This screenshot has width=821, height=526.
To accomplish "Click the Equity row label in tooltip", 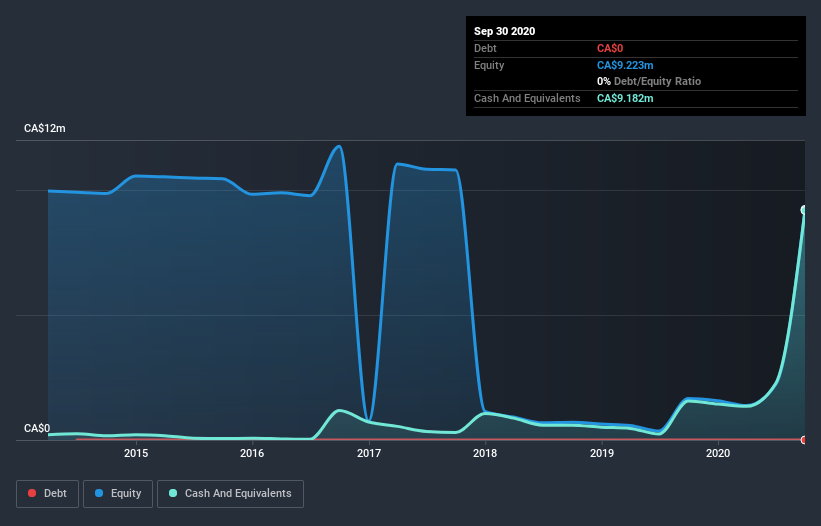I will click(x=489, y=65).
